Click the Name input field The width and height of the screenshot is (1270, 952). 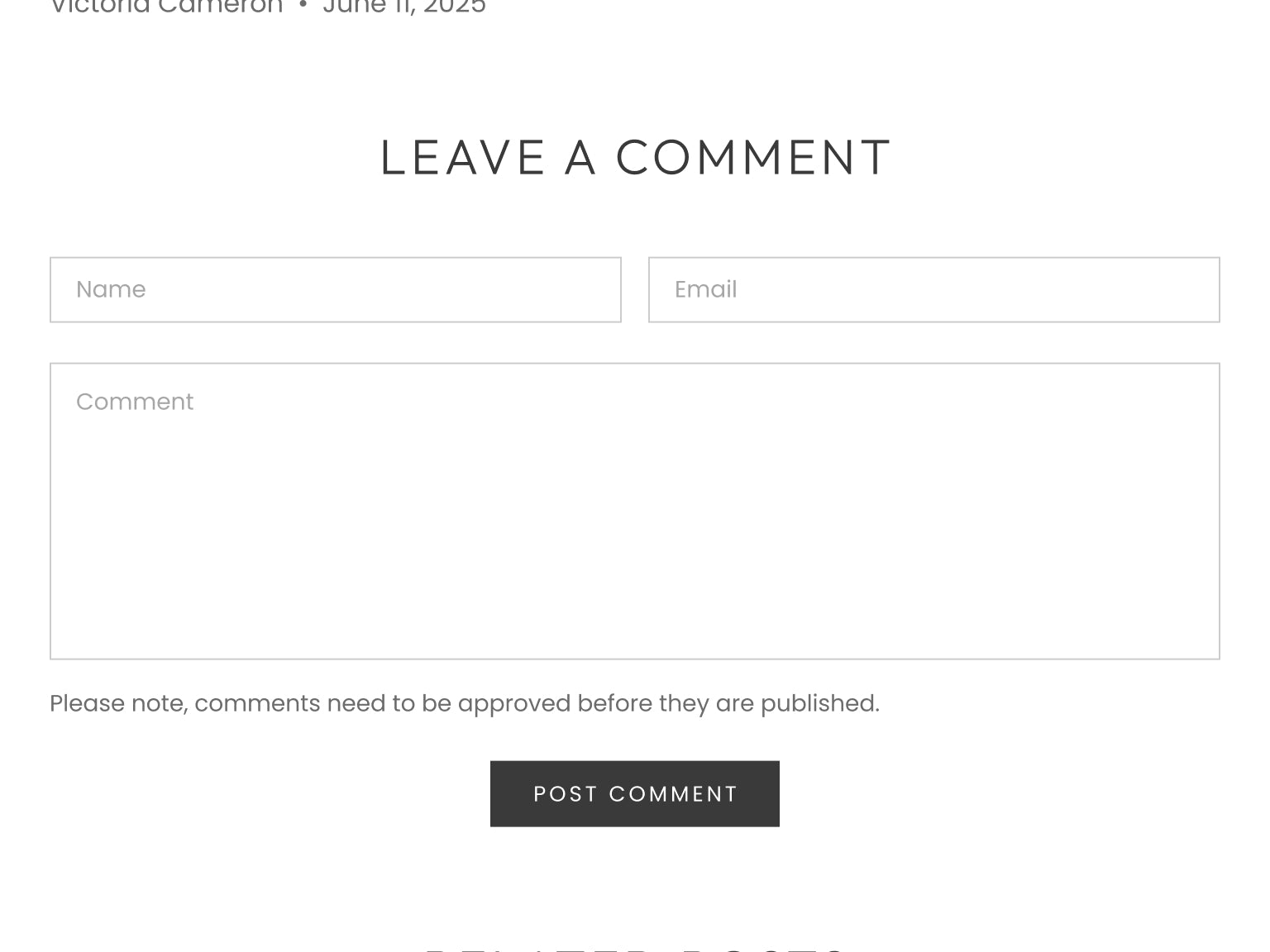pos(335,289)
